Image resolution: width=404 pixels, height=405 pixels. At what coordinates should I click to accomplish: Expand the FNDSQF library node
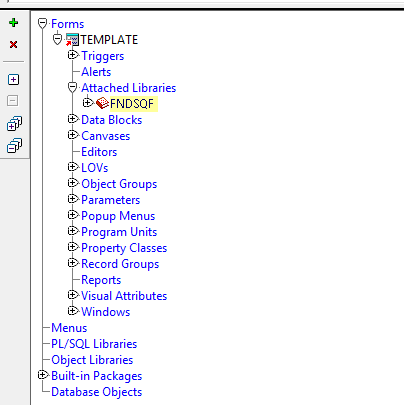coord(88,103)
